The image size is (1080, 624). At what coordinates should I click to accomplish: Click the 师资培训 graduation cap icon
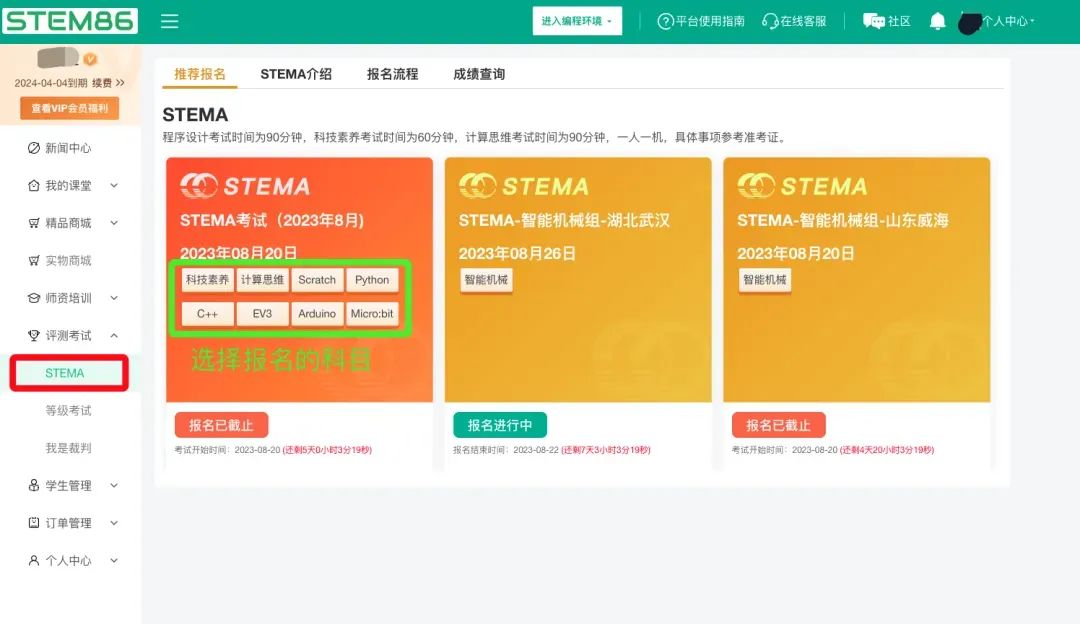pyautogui.click(x=33, y=298)
